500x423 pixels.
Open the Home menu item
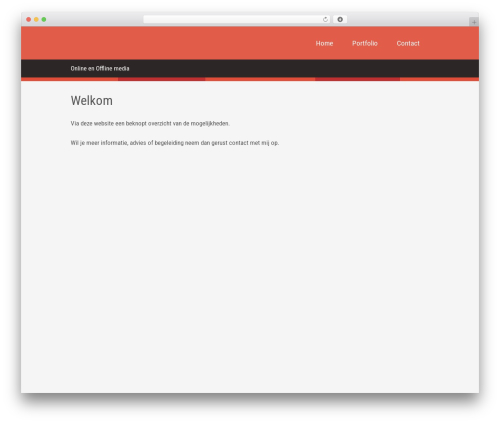[324, 43]
